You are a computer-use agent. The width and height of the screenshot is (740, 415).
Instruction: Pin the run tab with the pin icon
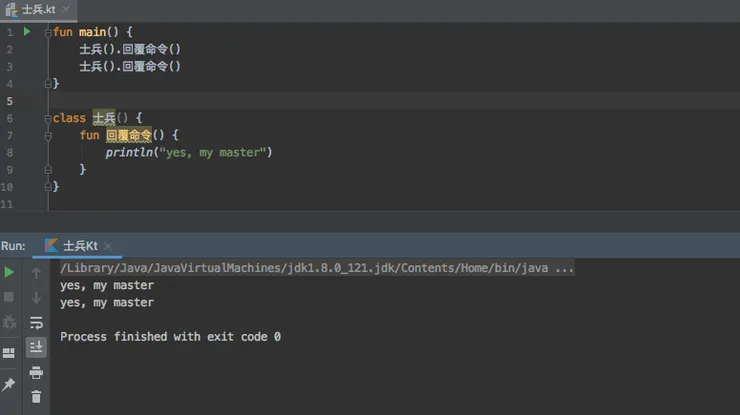(9, 384)
